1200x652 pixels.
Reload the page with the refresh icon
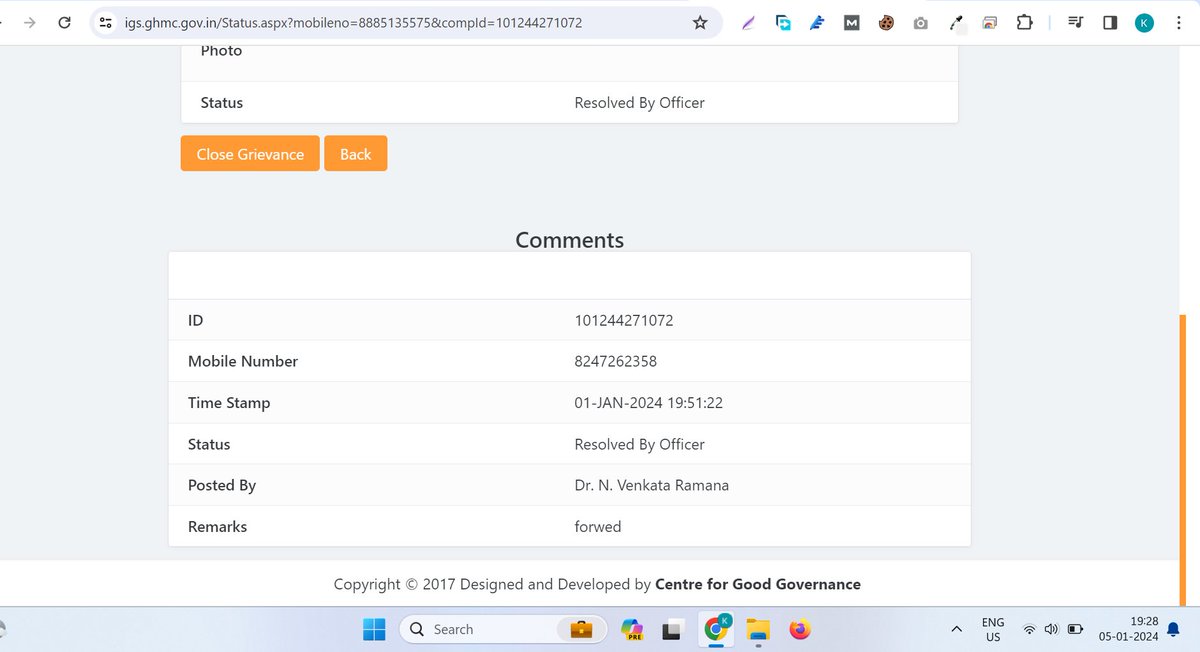(65, 22)
